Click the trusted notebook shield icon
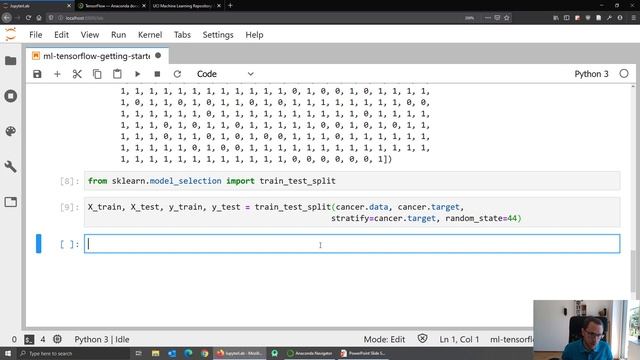The height and width of the screenshot is (360, 640). (x=422, y=339)
